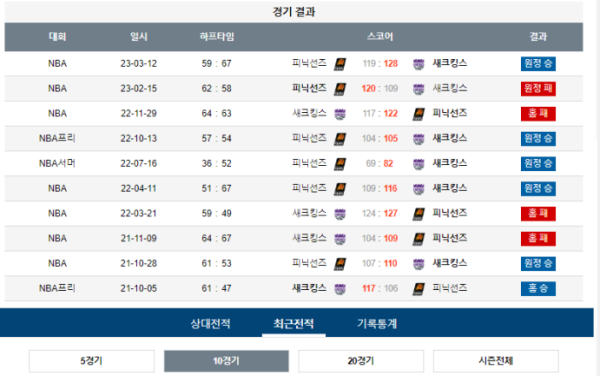Click 원정 승 badge for 22-10-13 game
Image resolution: width=600 pixels, height=376 pixels.
pos(538,138)
